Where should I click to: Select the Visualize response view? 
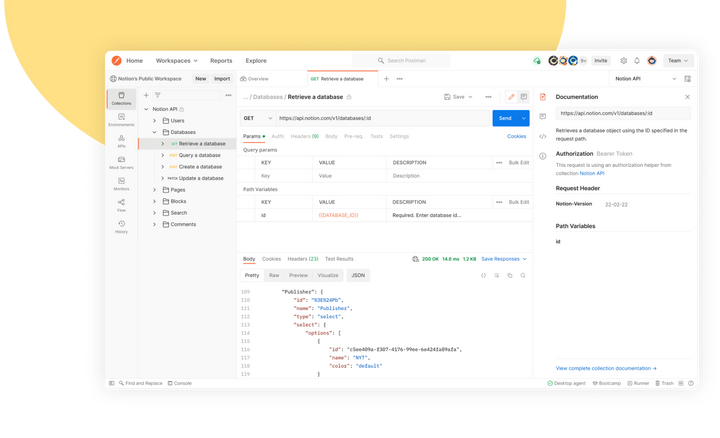(328, 275)
